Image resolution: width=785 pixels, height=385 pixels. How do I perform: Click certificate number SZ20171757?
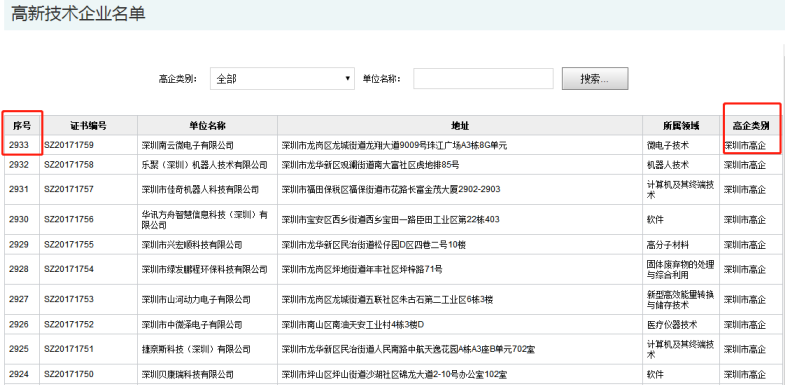pyautogui.click(x=69, y=189)
